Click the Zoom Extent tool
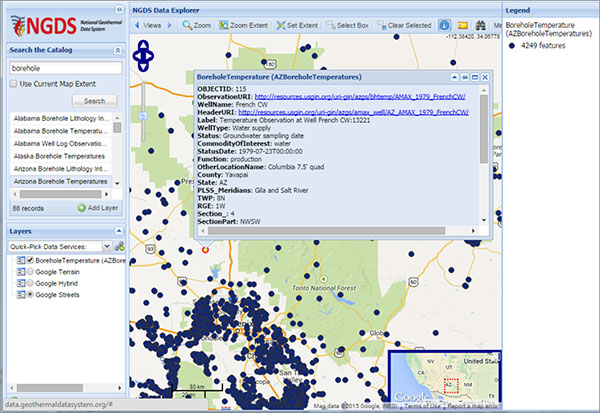 [243, 25]
